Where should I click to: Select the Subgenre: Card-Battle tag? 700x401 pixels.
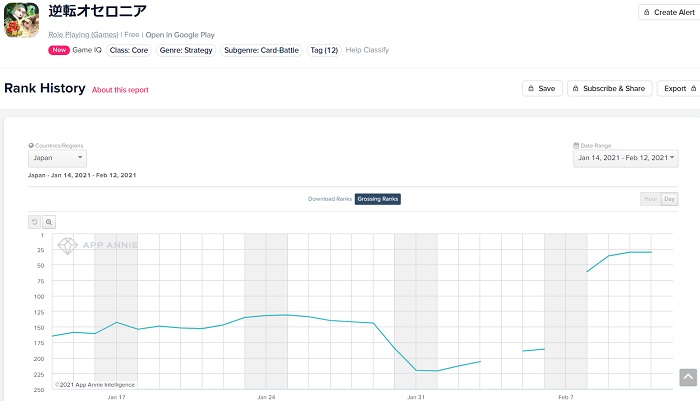pyautogui.click(x=261, y=50)
